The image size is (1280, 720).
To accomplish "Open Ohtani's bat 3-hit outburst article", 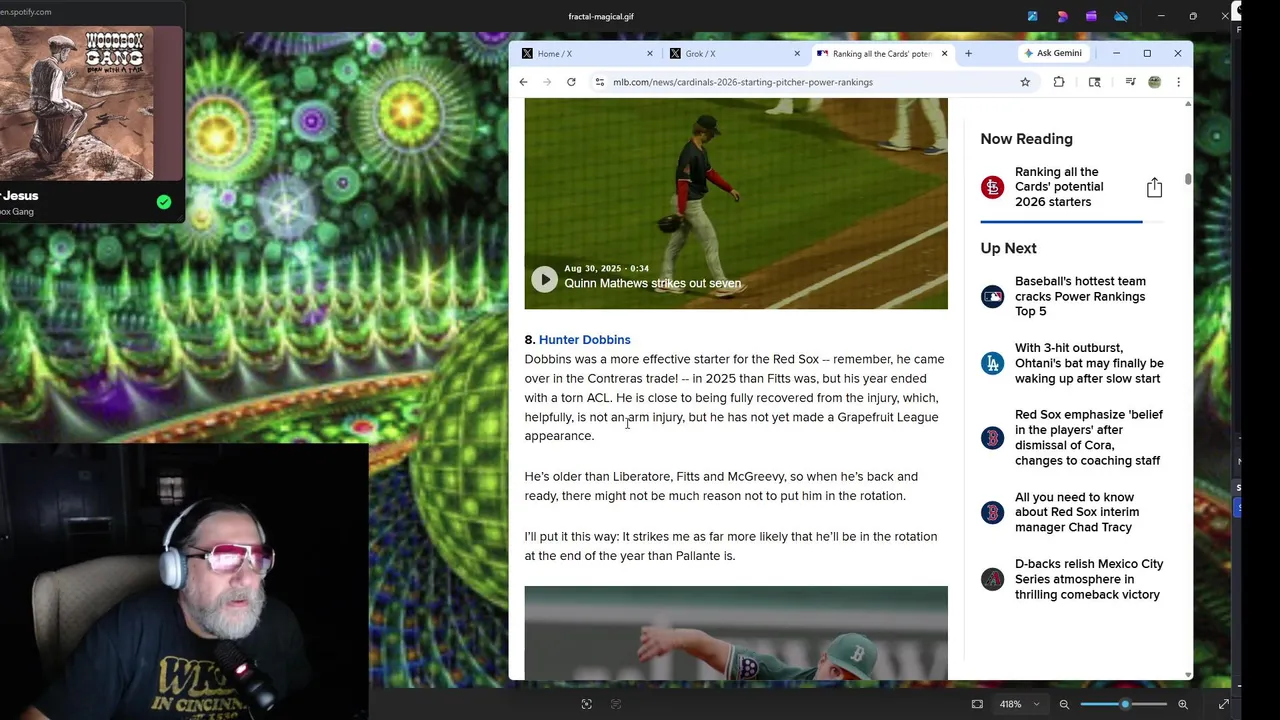I will point(1089,363).
